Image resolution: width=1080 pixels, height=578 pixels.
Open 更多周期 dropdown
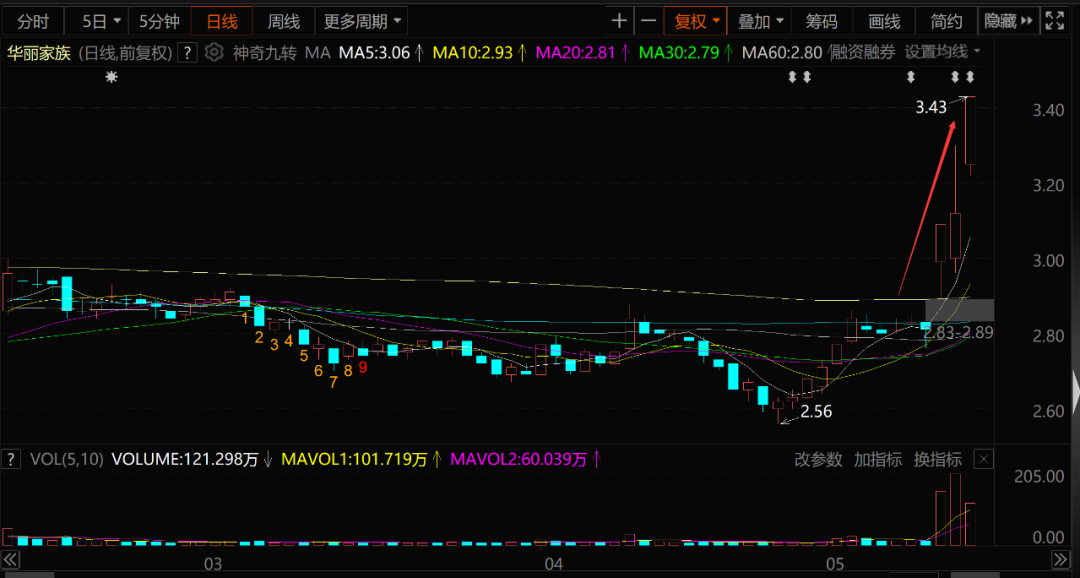(362, 21)
